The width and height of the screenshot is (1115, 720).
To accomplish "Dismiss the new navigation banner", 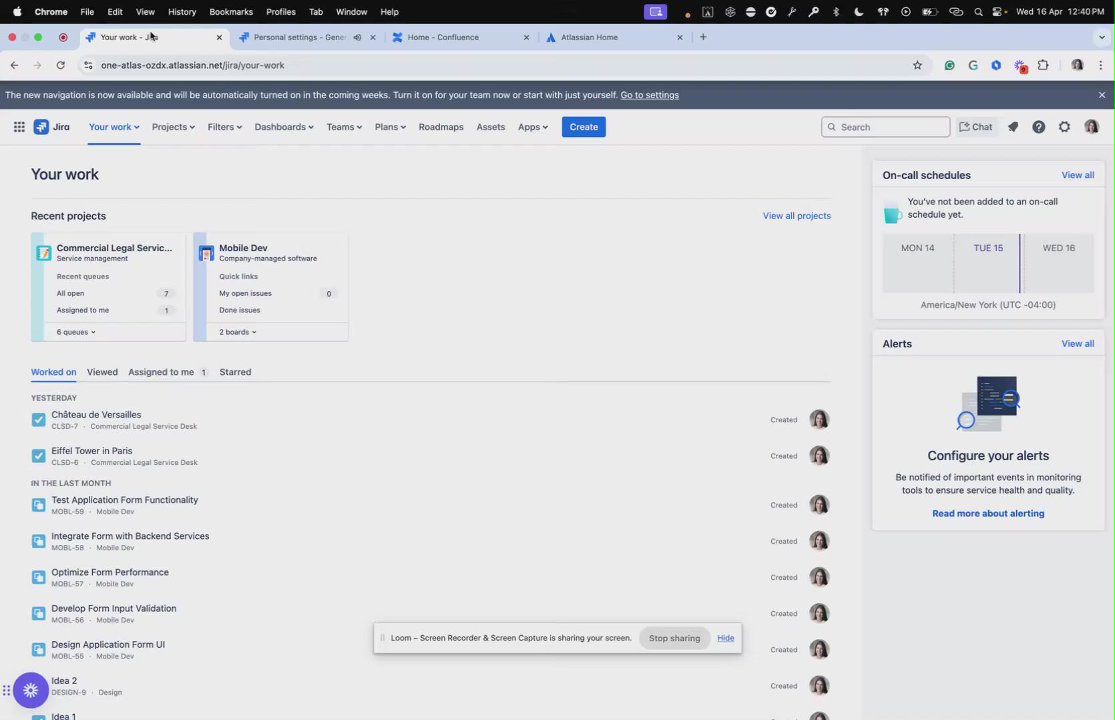I will pyautogui.click(x=1101, y=95).
